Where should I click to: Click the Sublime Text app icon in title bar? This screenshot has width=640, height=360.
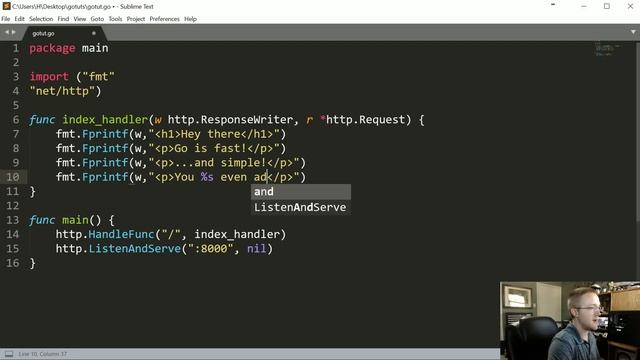(x=7, y=6)
